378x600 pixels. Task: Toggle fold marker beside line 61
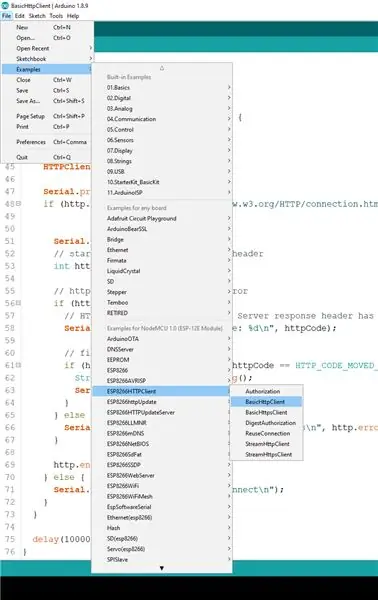tap(18, 365)
